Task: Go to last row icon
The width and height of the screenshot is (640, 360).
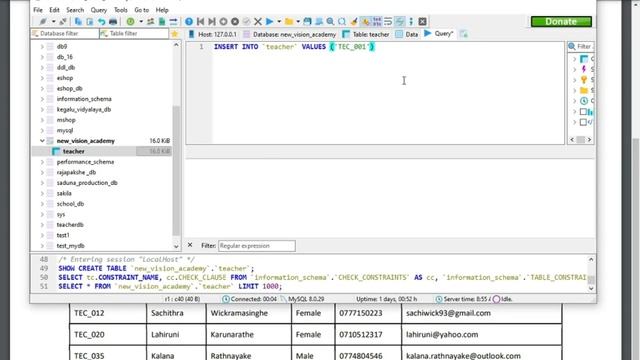Action: (x=212, y=22)
